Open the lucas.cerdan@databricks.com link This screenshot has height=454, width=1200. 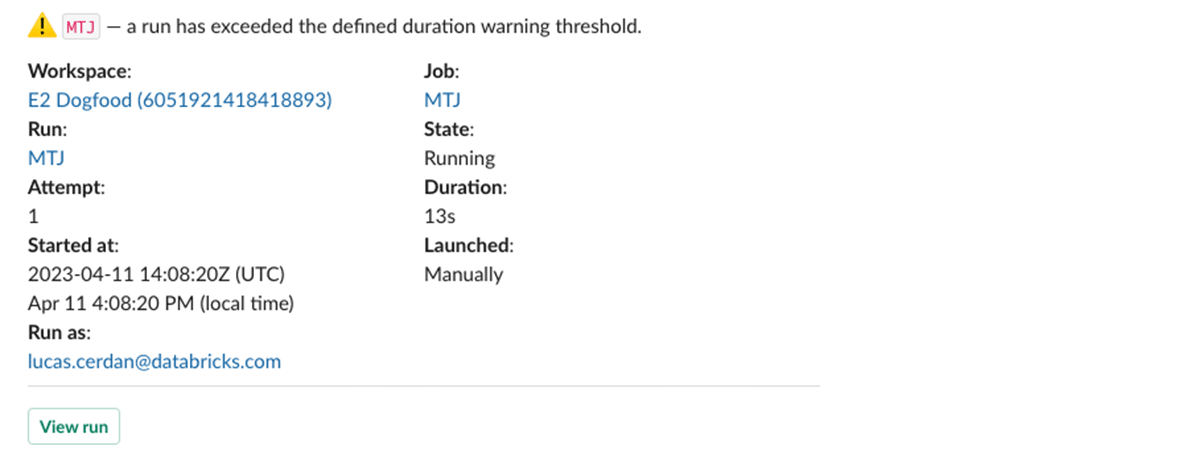pyautogui.click(x=154, y=361)
